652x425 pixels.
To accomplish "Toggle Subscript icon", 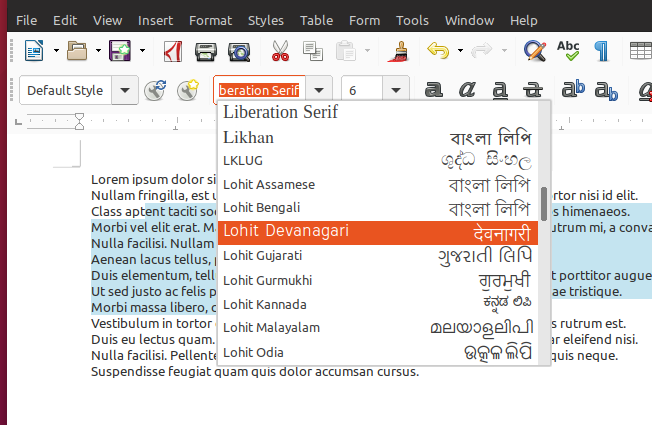I will pos(606,91).
